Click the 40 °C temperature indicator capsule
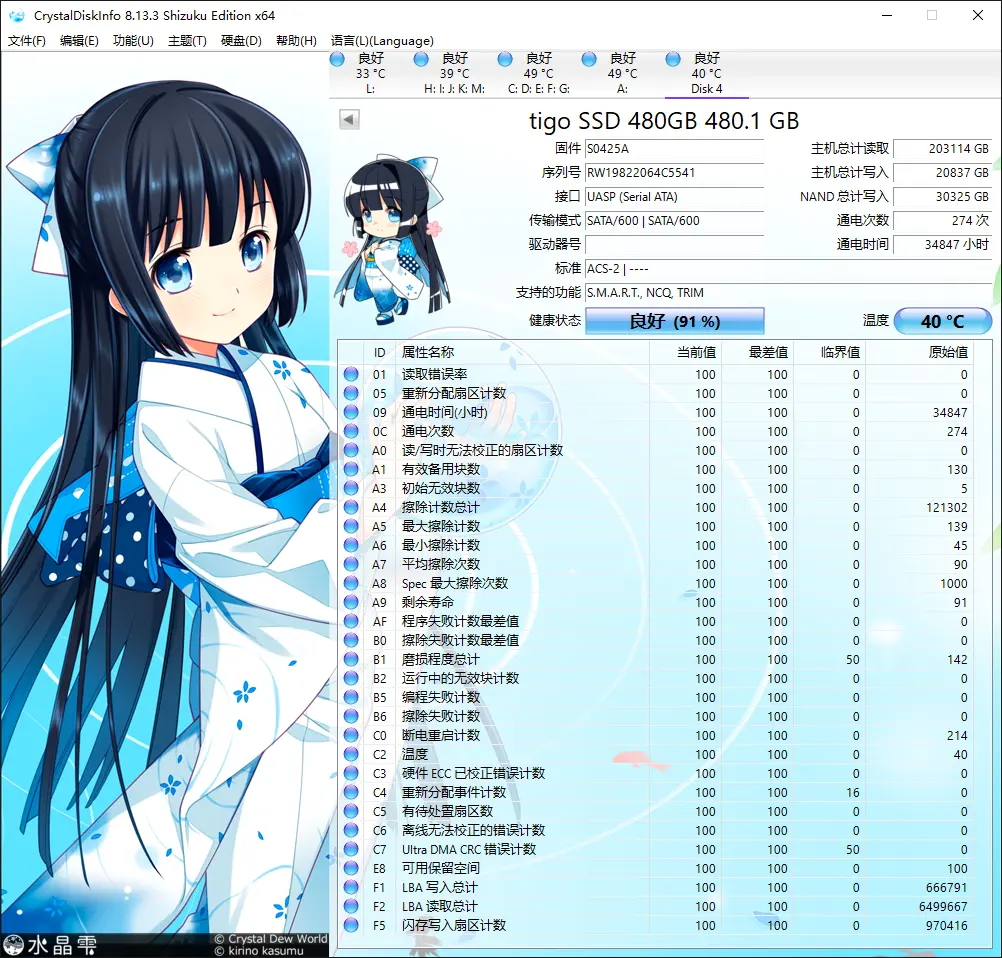The width and height of the screenshot is (1002, 958). [x=941, y=321]
